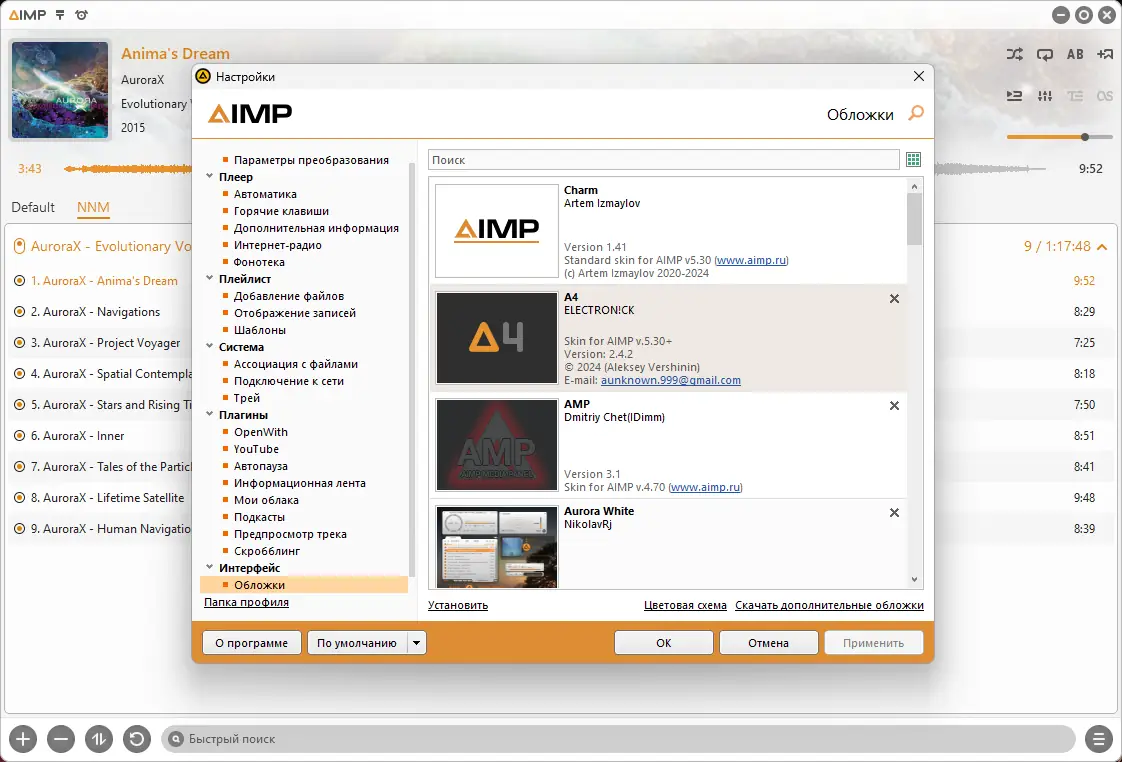1122x762 pixels.
Task: Open playback queue icon in main window
Action: (1015, 96)
